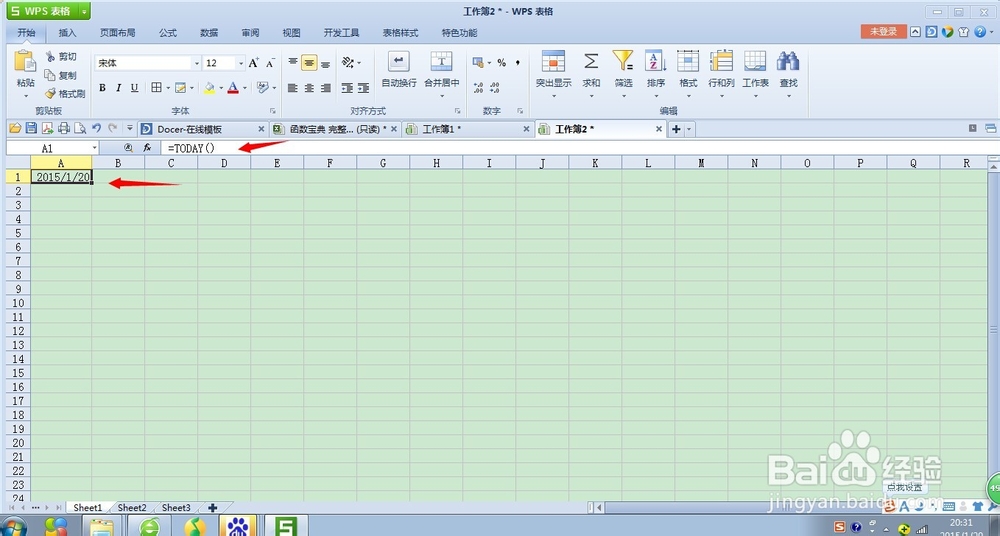Copy with the 复制 icon
Image resolution: width=1000 pixels, height=536 pixels.
click(50, 75)
